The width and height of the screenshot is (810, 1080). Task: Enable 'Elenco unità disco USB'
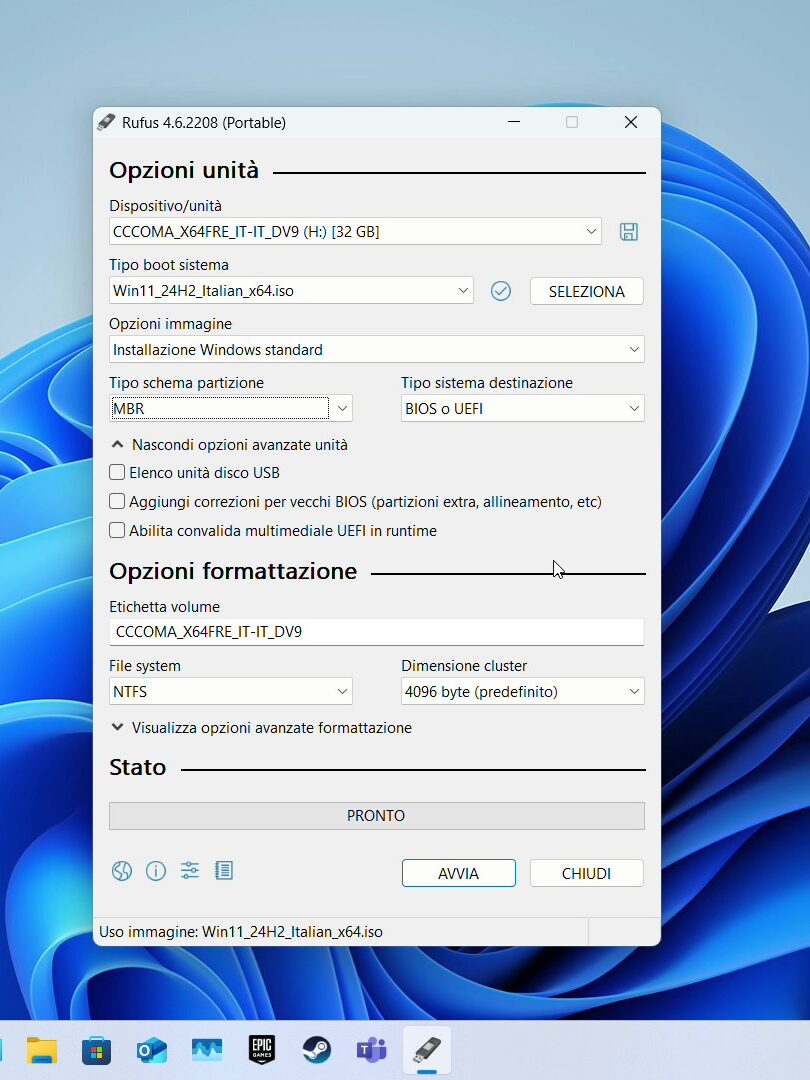[117, 472]
